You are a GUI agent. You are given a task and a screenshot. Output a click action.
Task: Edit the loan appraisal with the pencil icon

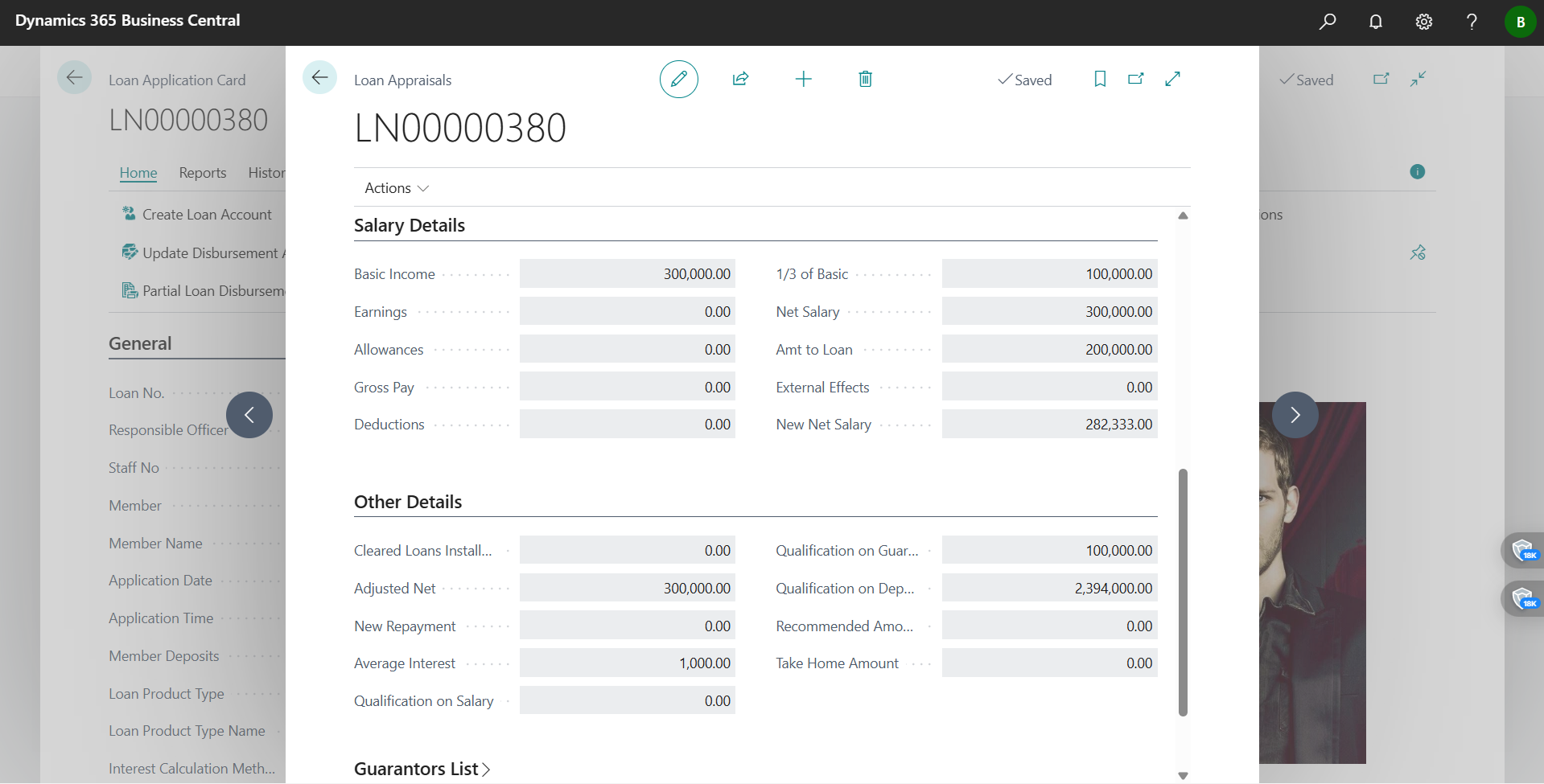[678, 79]
